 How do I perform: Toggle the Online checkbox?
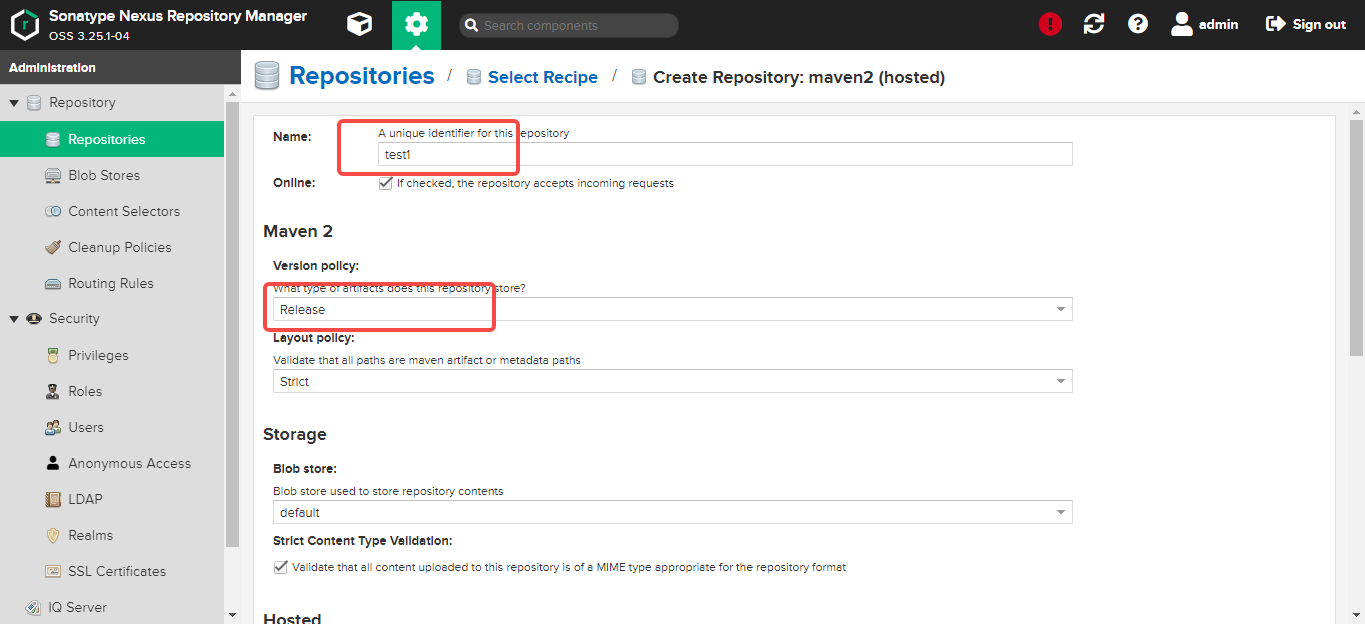pos(385,183)
